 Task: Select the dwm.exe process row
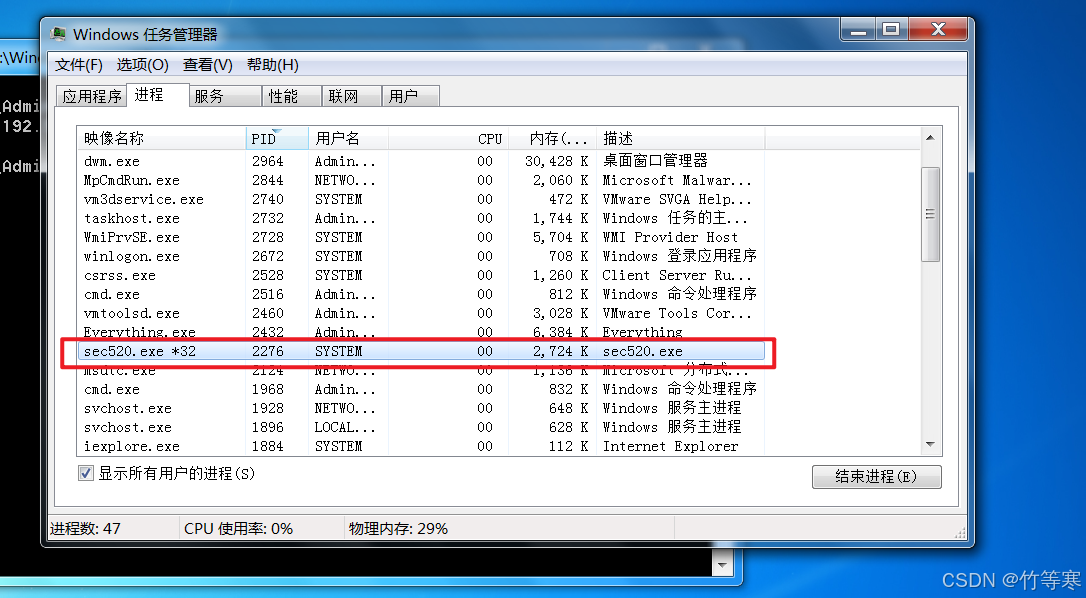pos(421,161)
